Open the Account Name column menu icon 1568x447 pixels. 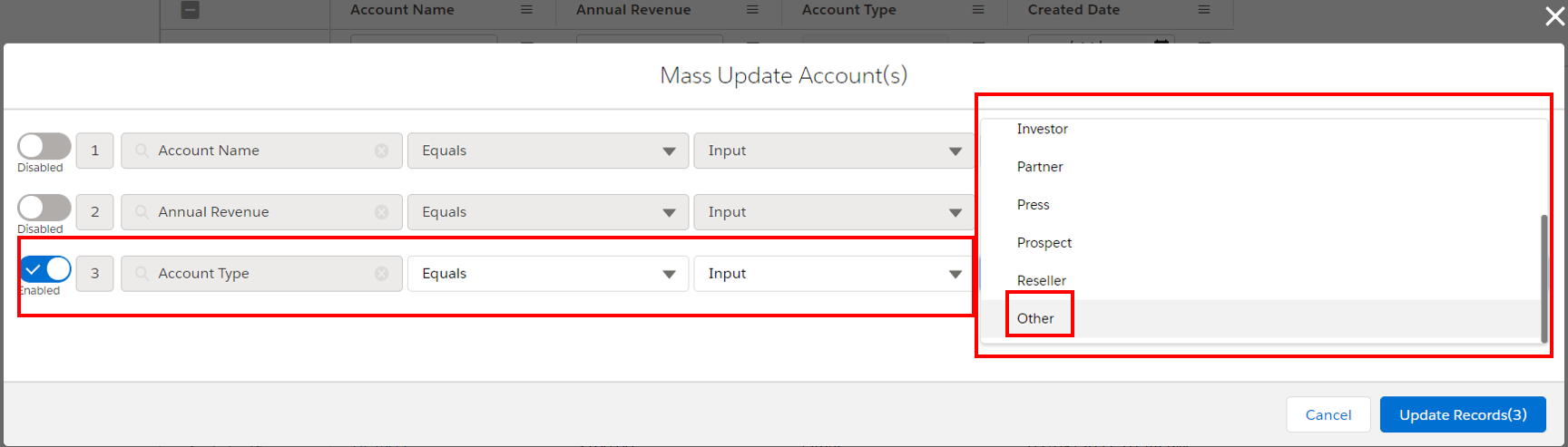pos(526,10)
